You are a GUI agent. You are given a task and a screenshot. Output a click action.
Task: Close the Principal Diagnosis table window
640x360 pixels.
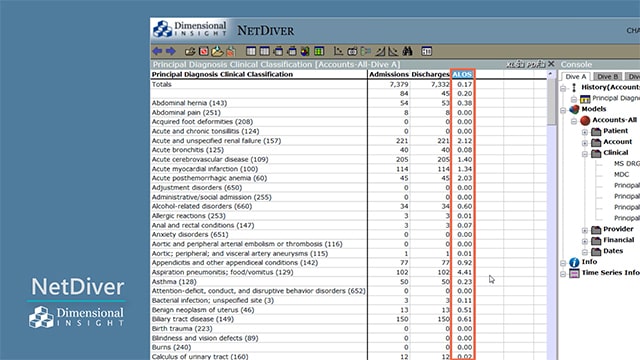(x=551, y=64)
